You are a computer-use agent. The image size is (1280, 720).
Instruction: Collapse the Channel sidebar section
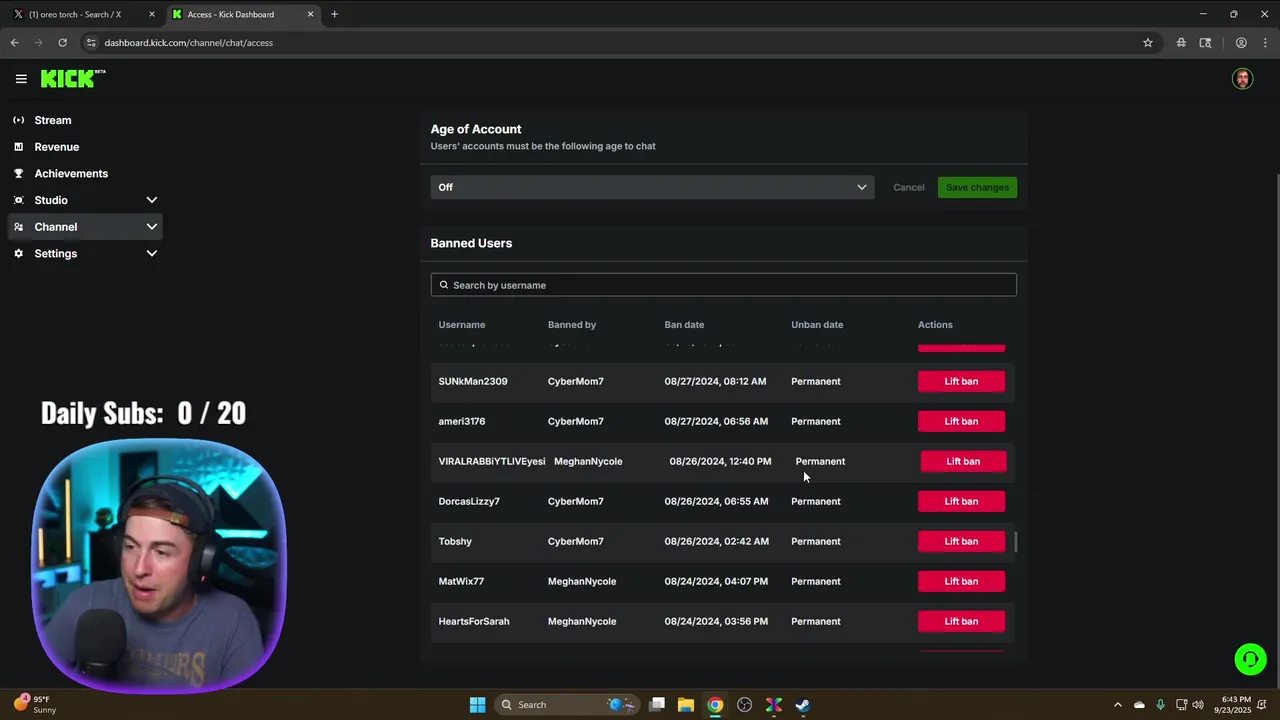(x=152, y=227)
